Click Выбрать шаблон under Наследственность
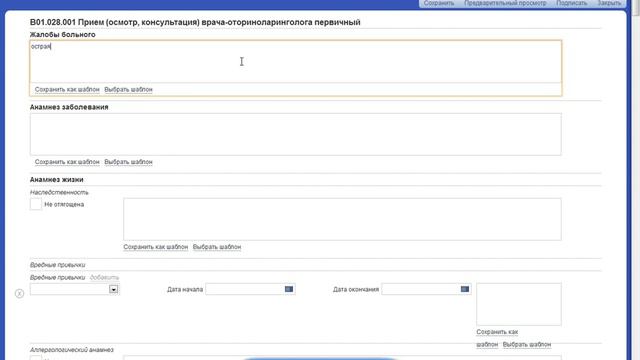The width and height of the screenshot is (640, 360). 217,247
